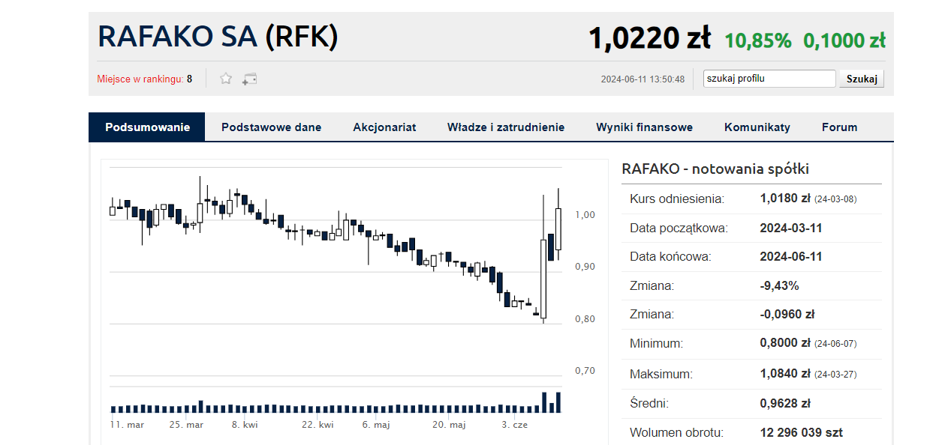
Task: Click the start date 2024-03-11
Action: (791, 228)
